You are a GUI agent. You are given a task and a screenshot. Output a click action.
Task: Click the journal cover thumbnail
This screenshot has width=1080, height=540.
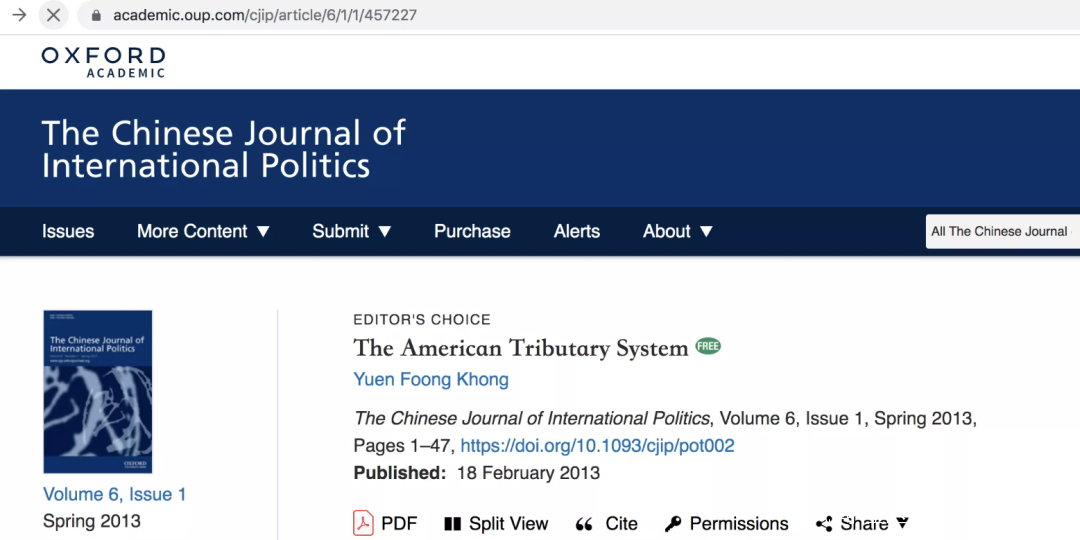(98, 391)
